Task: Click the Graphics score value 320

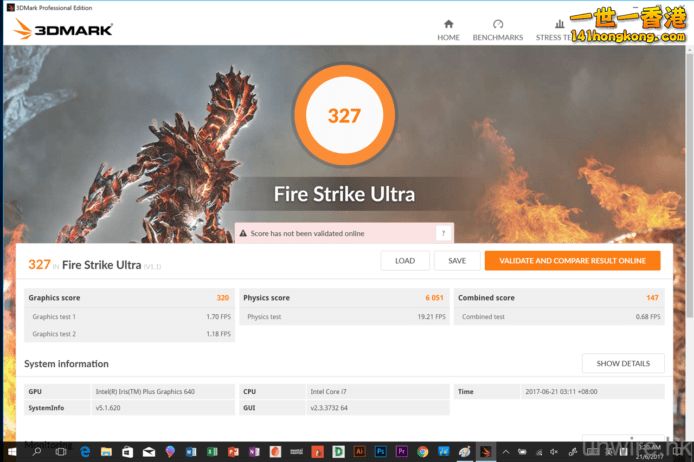Action: pos(223,298)
